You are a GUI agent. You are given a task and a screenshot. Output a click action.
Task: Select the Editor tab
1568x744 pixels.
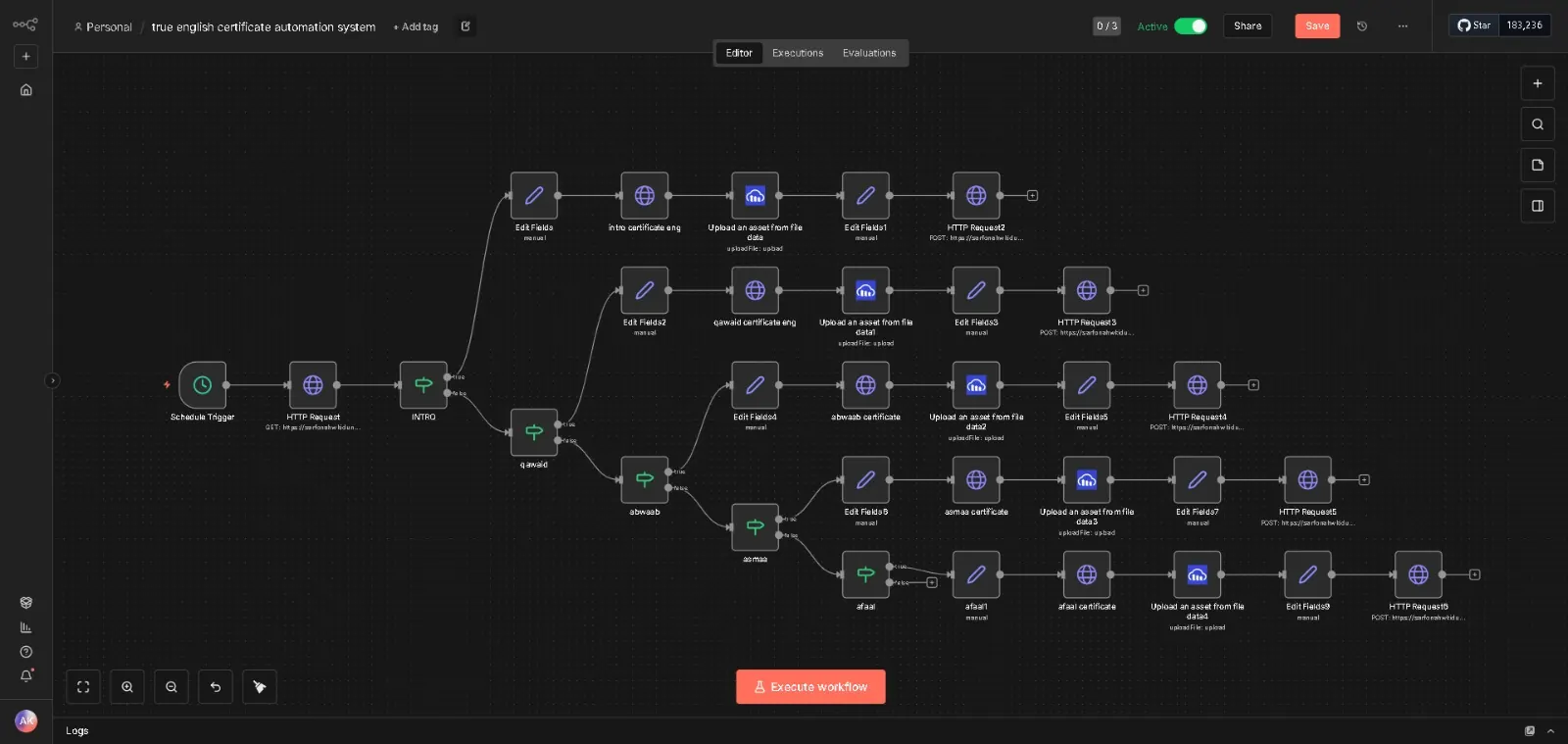(739, 53)
